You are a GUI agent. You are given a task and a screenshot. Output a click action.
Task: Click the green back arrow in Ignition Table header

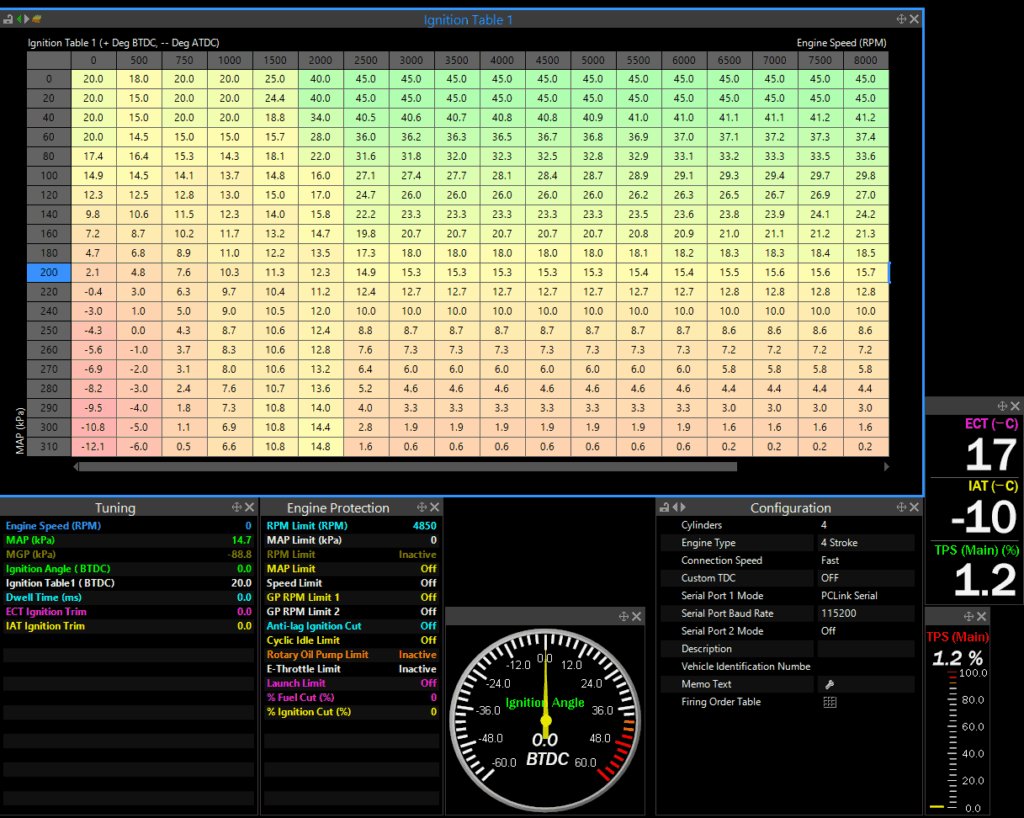[19, 18]
